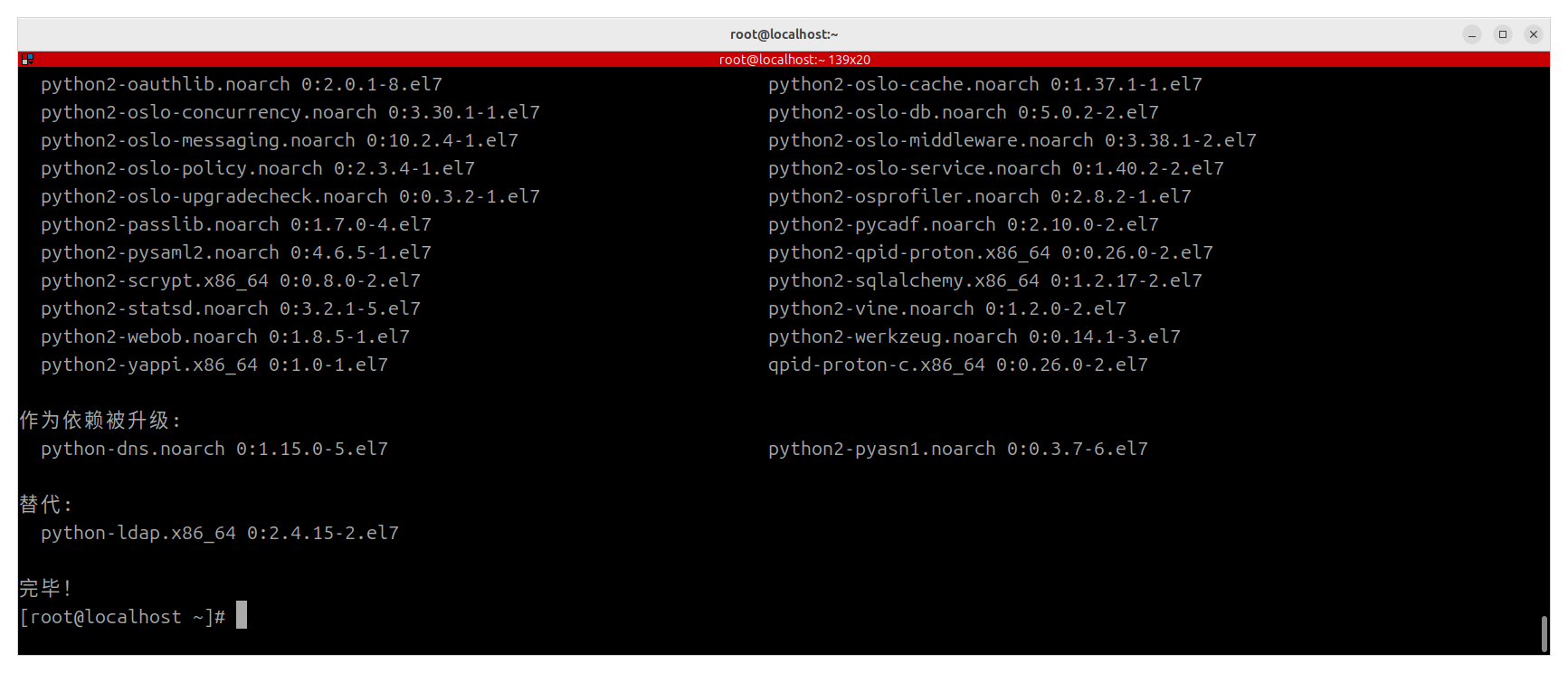Click python2-pysaml2.noarch 0:4.6.5-1.el7 line
This screenshot has height=673, width=1568.
coord(236,252)
